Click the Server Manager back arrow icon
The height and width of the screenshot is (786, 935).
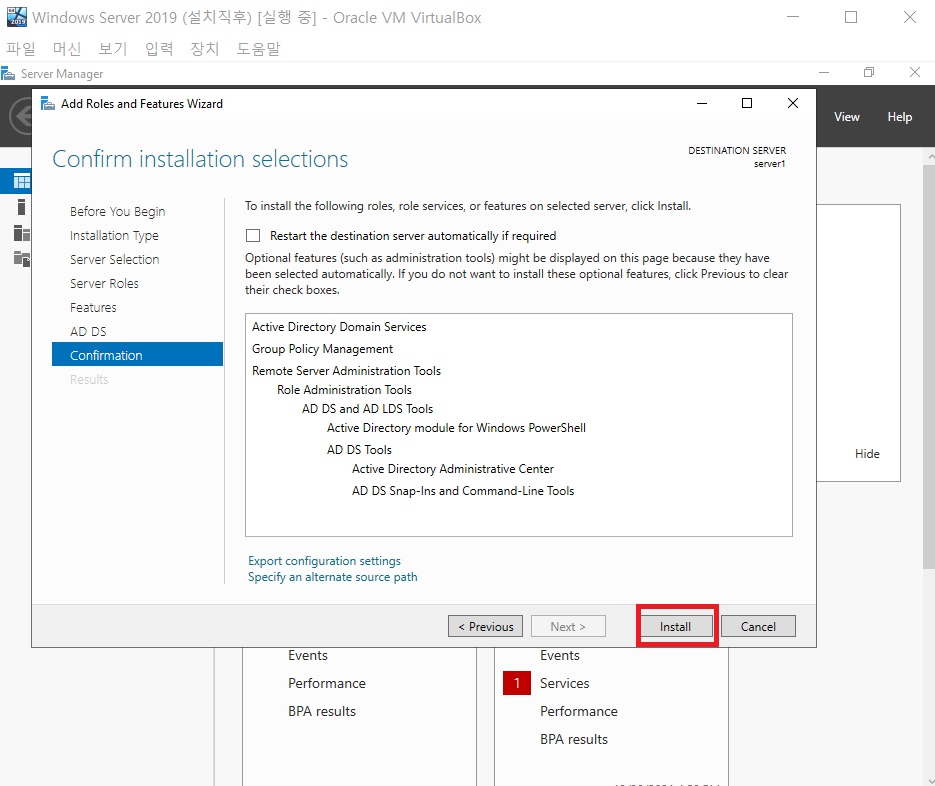[x=21, y=116]
